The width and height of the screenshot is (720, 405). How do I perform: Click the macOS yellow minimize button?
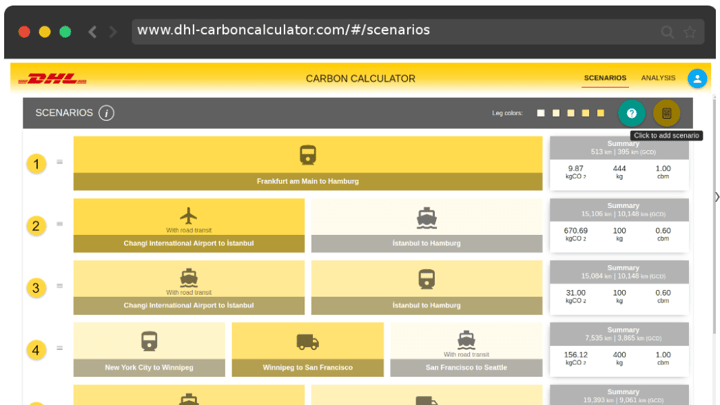(45, 32)
